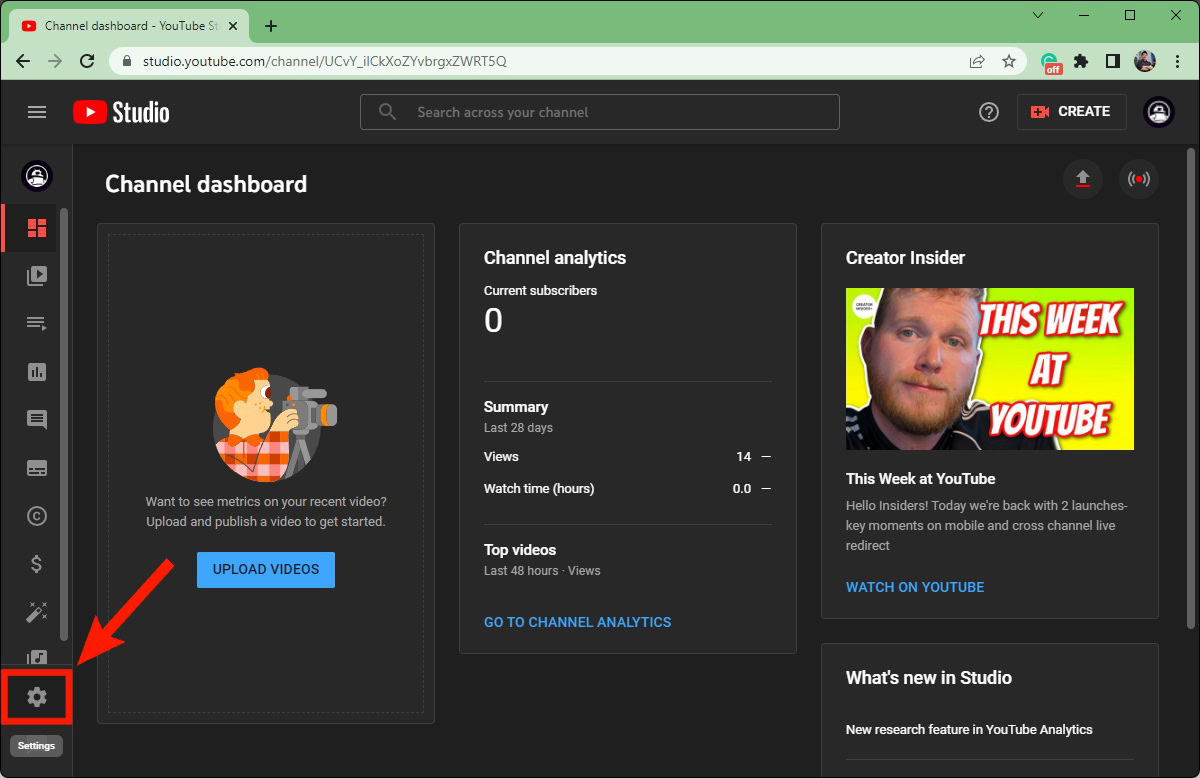The image size is (1200, 778).
Task: Toggle the hamburger menu to collapse sidebar
Action: coord(37,112)
